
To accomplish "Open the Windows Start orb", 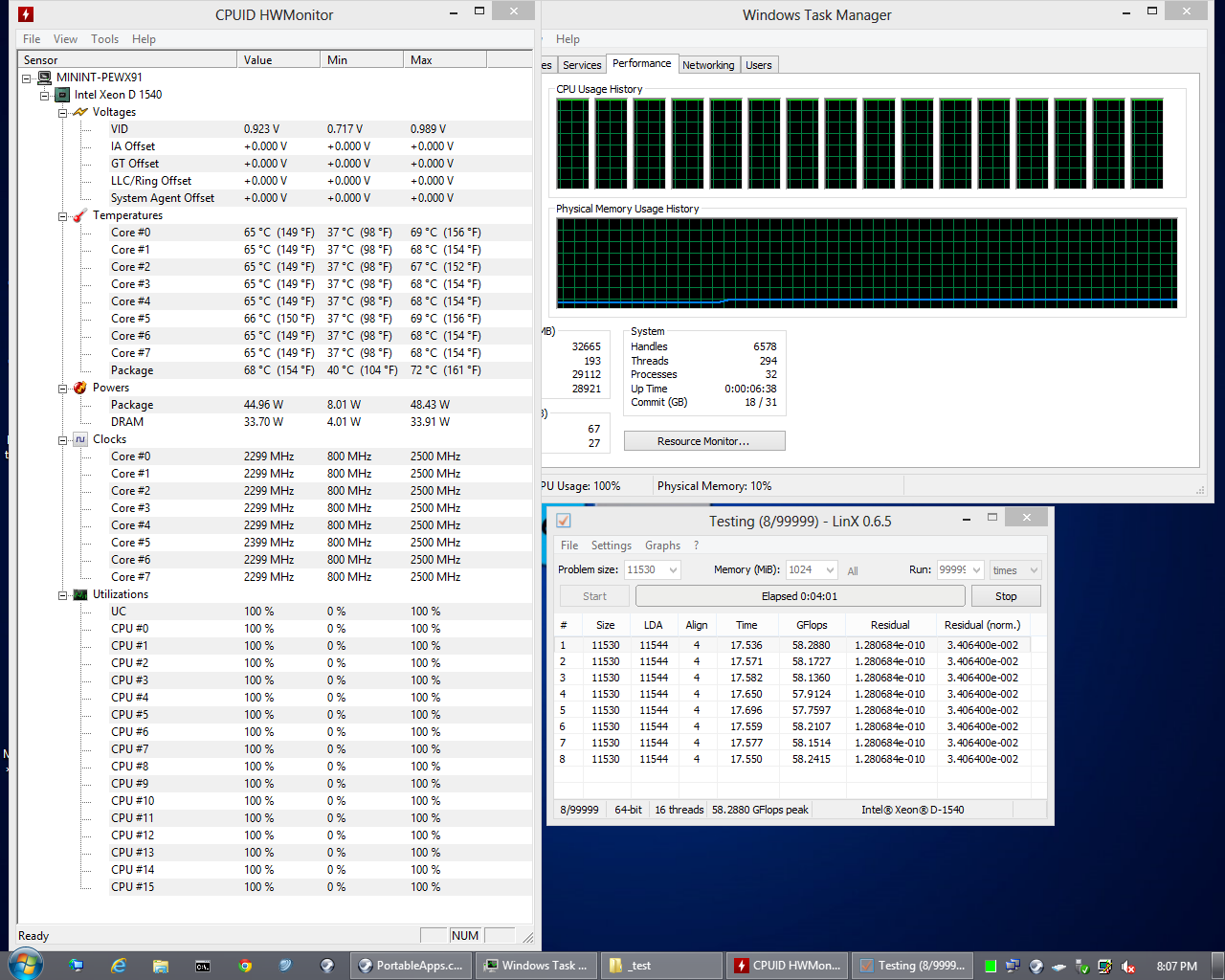I will (x=26, y=965).
